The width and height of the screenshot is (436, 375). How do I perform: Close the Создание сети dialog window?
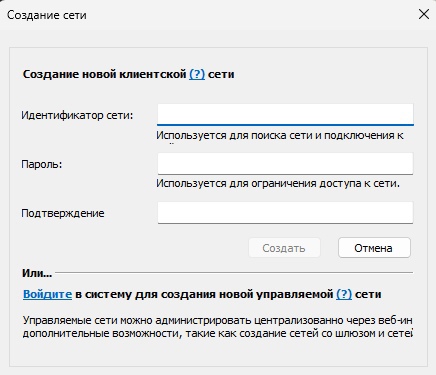[424, 14]
